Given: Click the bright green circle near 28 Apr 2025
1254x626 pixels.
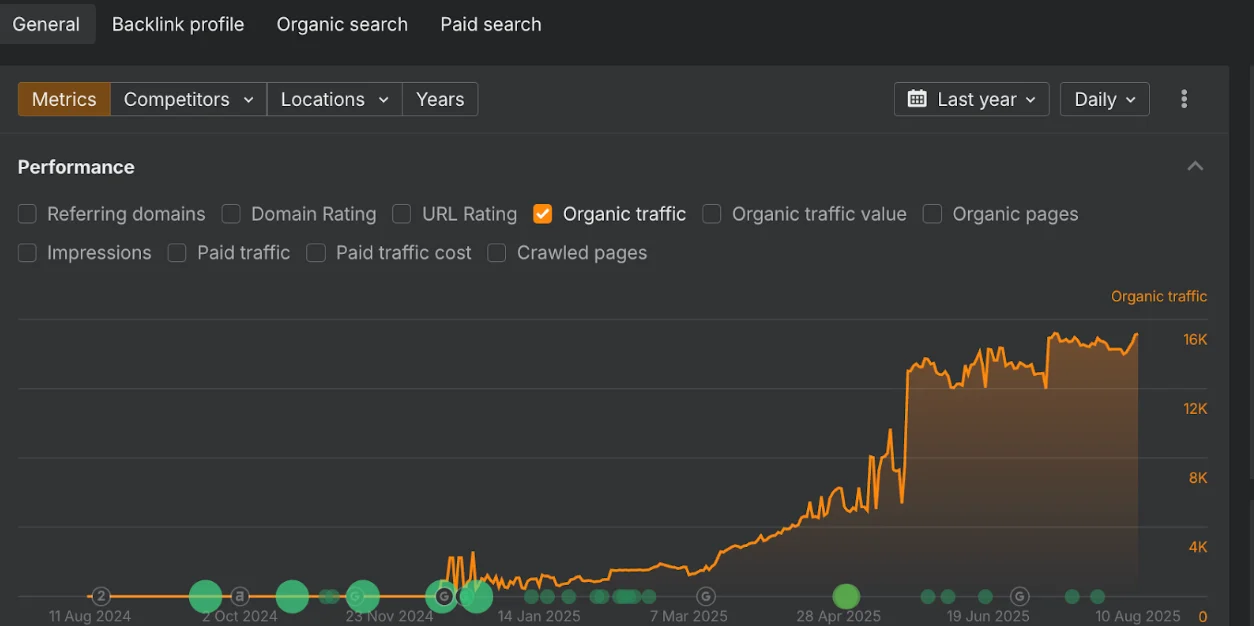Looking at the screenshot, I should (846, 597).
